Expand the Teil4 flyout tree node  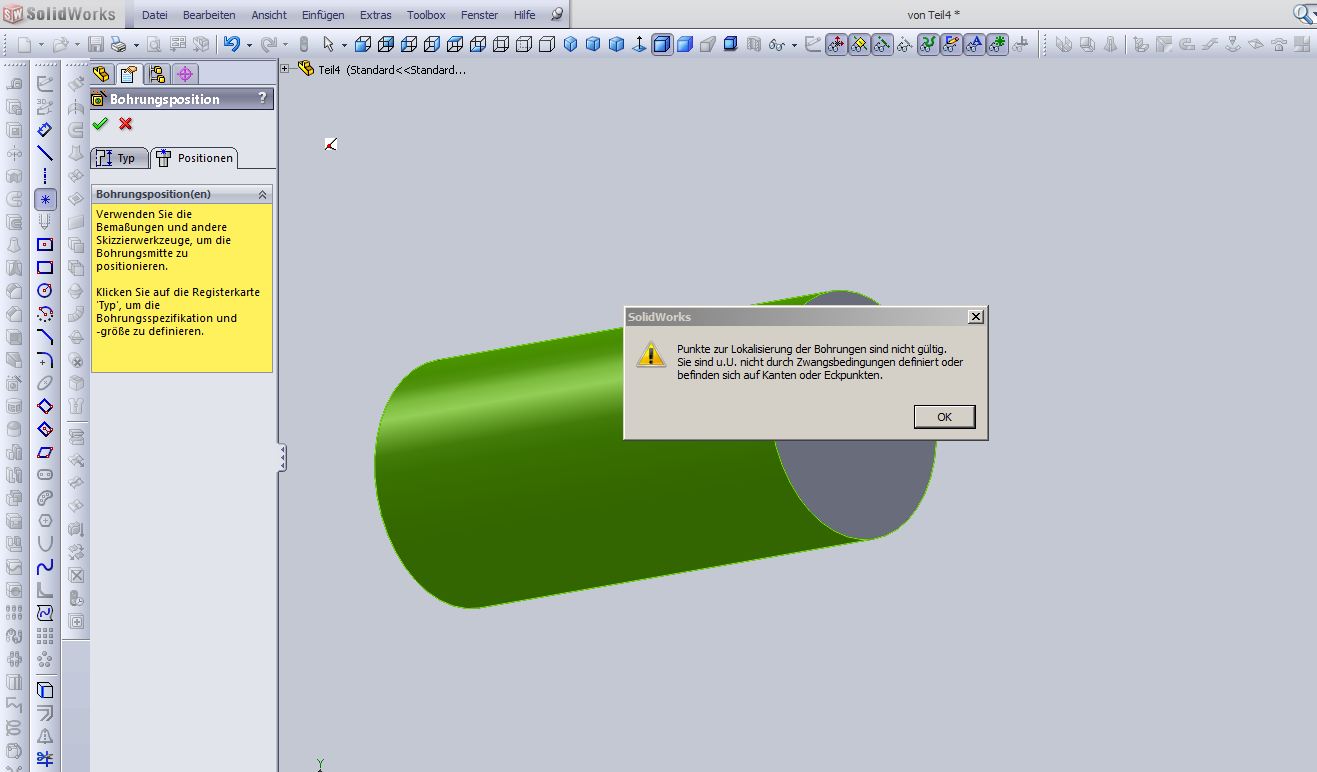click(x=285, y=69)
